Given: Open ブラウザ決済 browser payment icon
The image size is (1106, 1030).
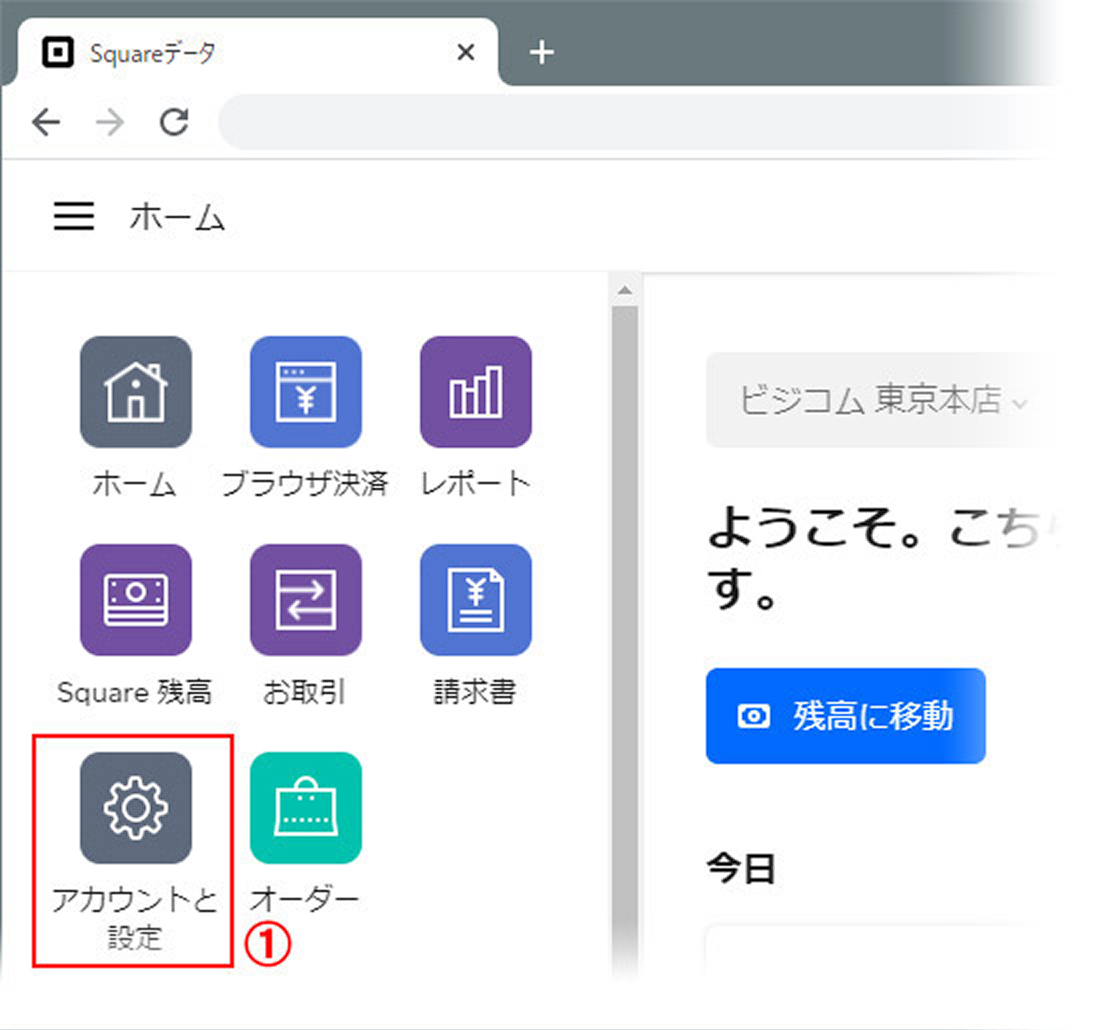Looking at the screenshot, I should pyautogui.click(x=305, y=391).
